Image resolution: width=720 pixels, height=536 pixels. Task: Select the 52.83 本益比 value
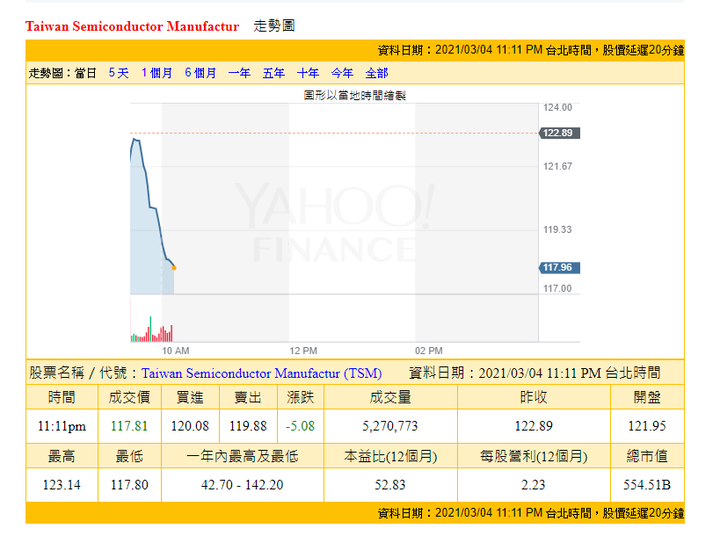pyautogui.click(x=390, y=485)
